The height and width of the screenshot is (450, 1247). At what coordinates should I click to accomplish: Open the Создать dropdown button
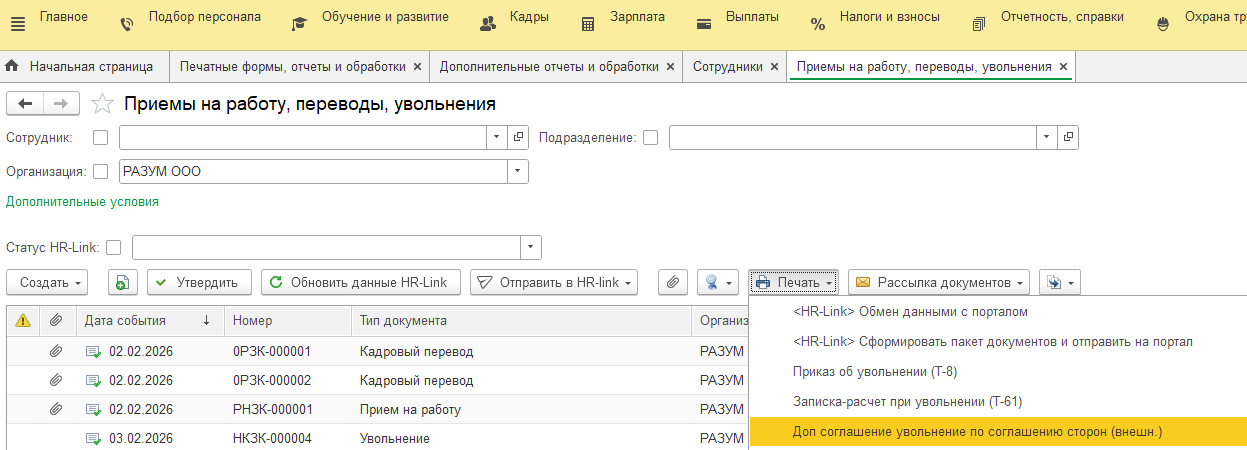pos(47,283)
